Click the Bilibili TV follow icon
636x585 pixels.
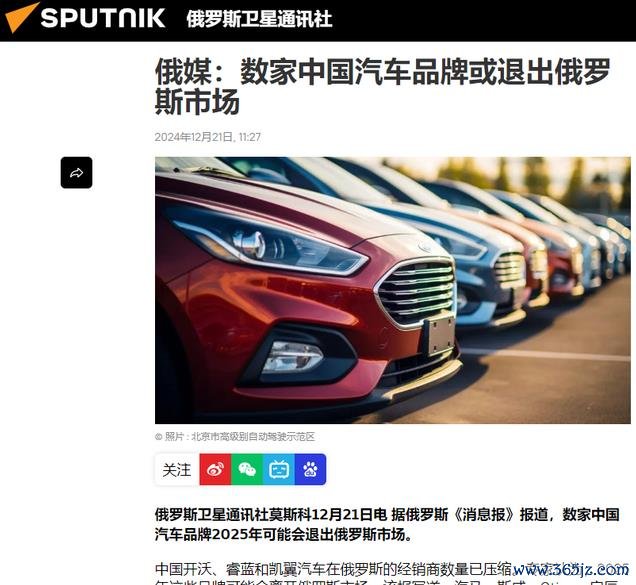click(279, 469)
